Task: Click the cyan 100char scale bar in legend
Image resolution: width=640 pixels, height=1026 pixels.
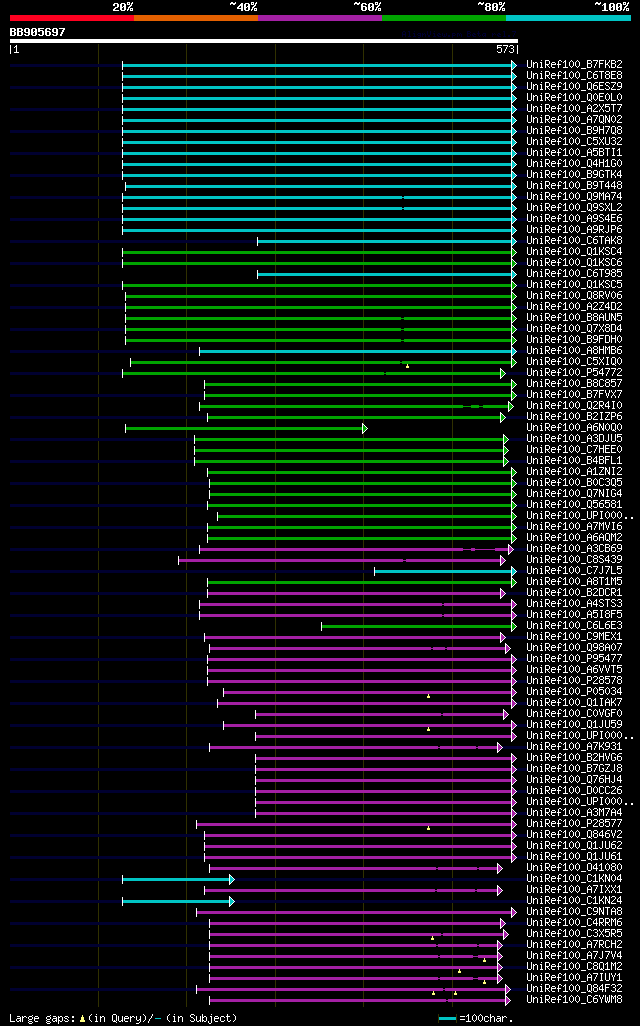Action: coord(447,1019)
